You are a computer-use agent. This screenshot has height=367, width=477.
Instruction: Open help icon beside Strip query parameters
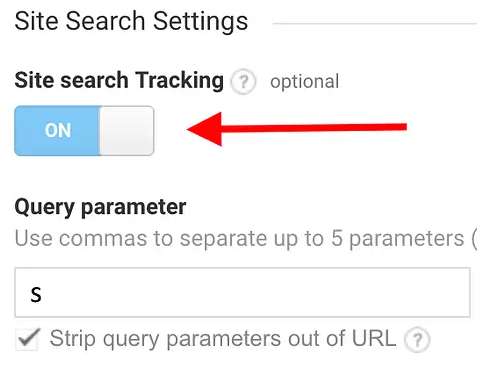pyautogui.click(x=417, y=340)
